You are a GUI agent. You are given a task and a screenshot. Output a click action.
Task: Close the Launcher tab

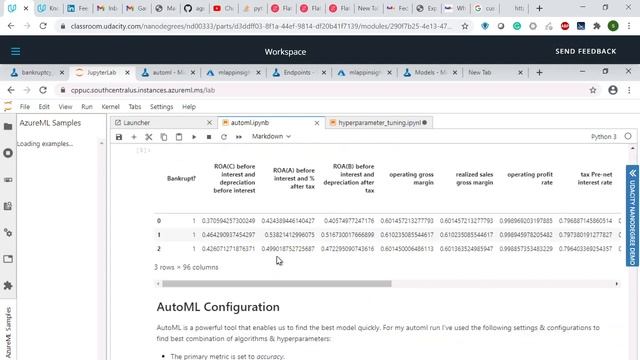tap(209, 122)
